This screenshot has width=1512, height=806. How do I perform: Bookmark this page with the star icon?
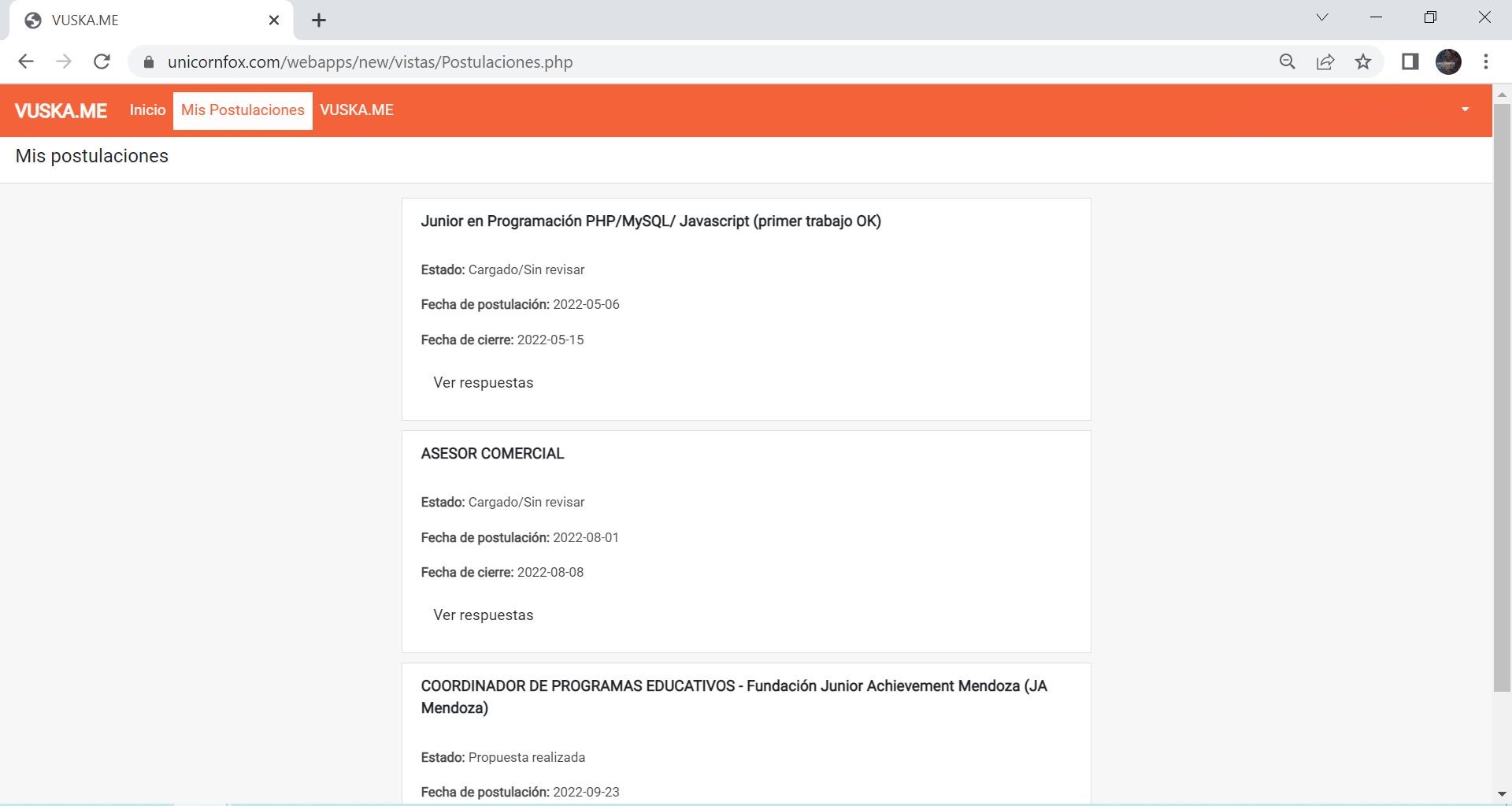(x=1363, y=61)
